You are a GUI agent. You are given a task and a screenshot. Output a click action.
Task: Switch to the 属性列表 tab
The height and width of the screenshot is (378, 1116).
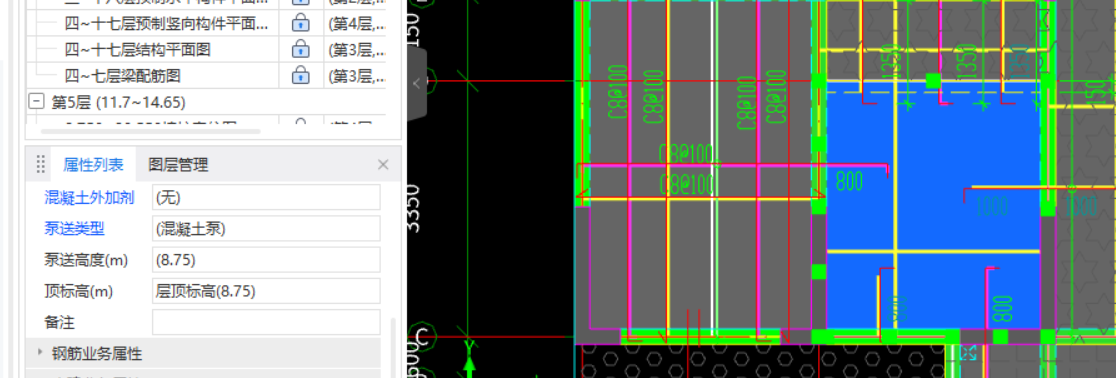93,165
